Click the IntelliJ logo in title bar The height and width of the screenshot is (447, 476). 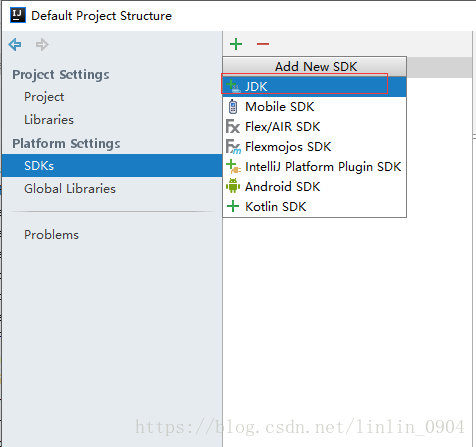pyautogui.click(x=18, y=15)
